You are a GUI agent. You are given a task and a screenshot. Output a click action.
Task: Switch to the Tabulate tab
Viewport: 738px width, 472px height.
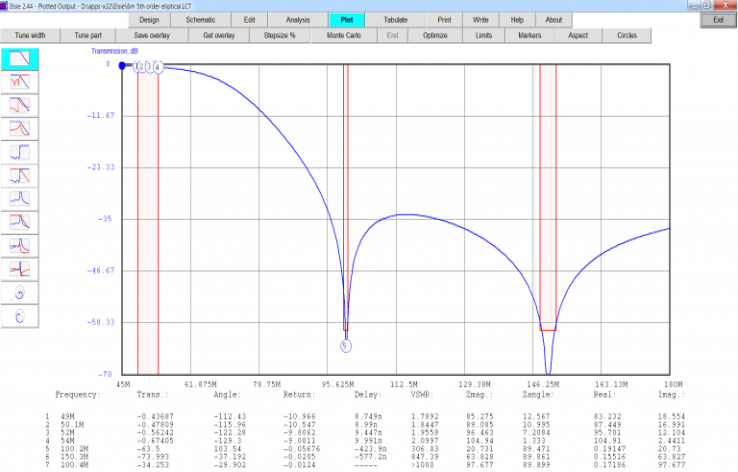pyautogui.click(x=395, y=20)
